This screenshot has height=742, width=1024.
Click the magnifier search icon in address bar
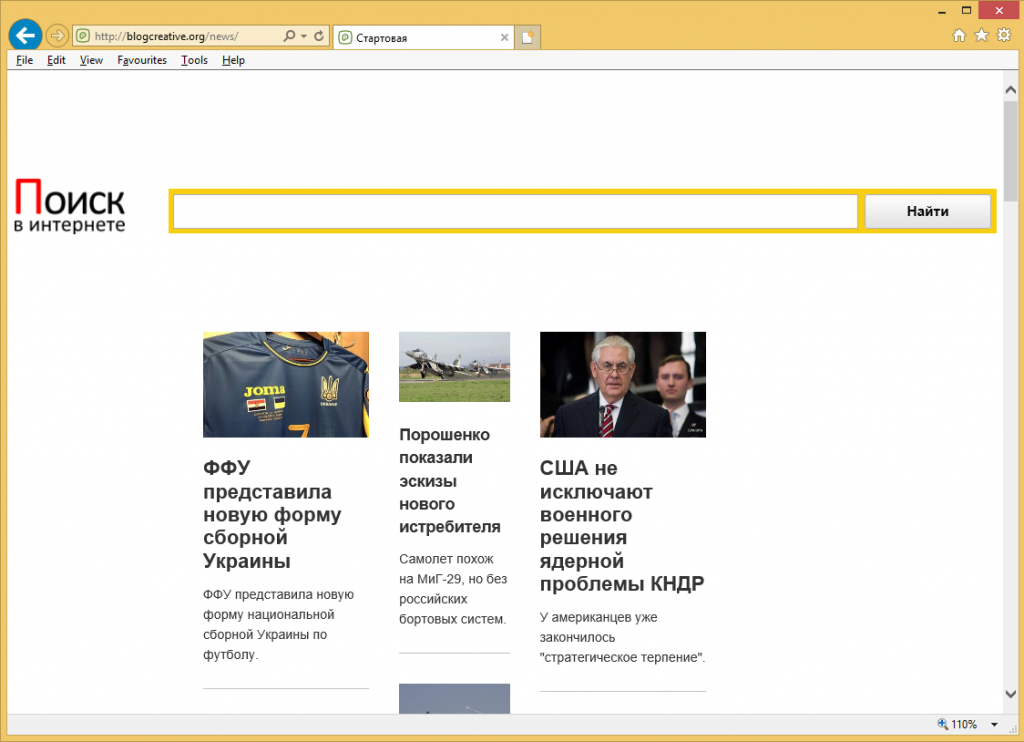(x=288, y=36)
